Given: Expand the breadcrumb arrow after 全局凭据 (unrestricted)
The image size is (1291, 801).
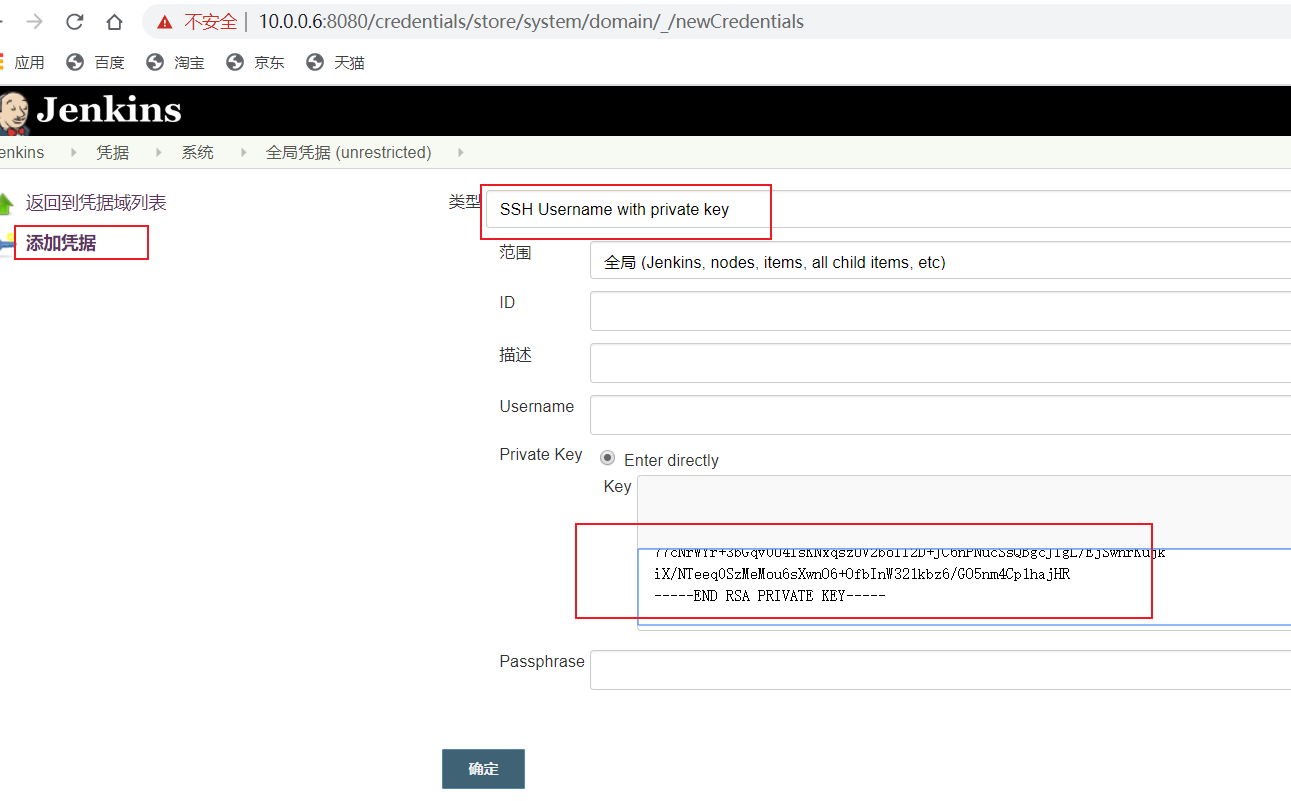Looking at the screenshot, I should click(460, 153).
